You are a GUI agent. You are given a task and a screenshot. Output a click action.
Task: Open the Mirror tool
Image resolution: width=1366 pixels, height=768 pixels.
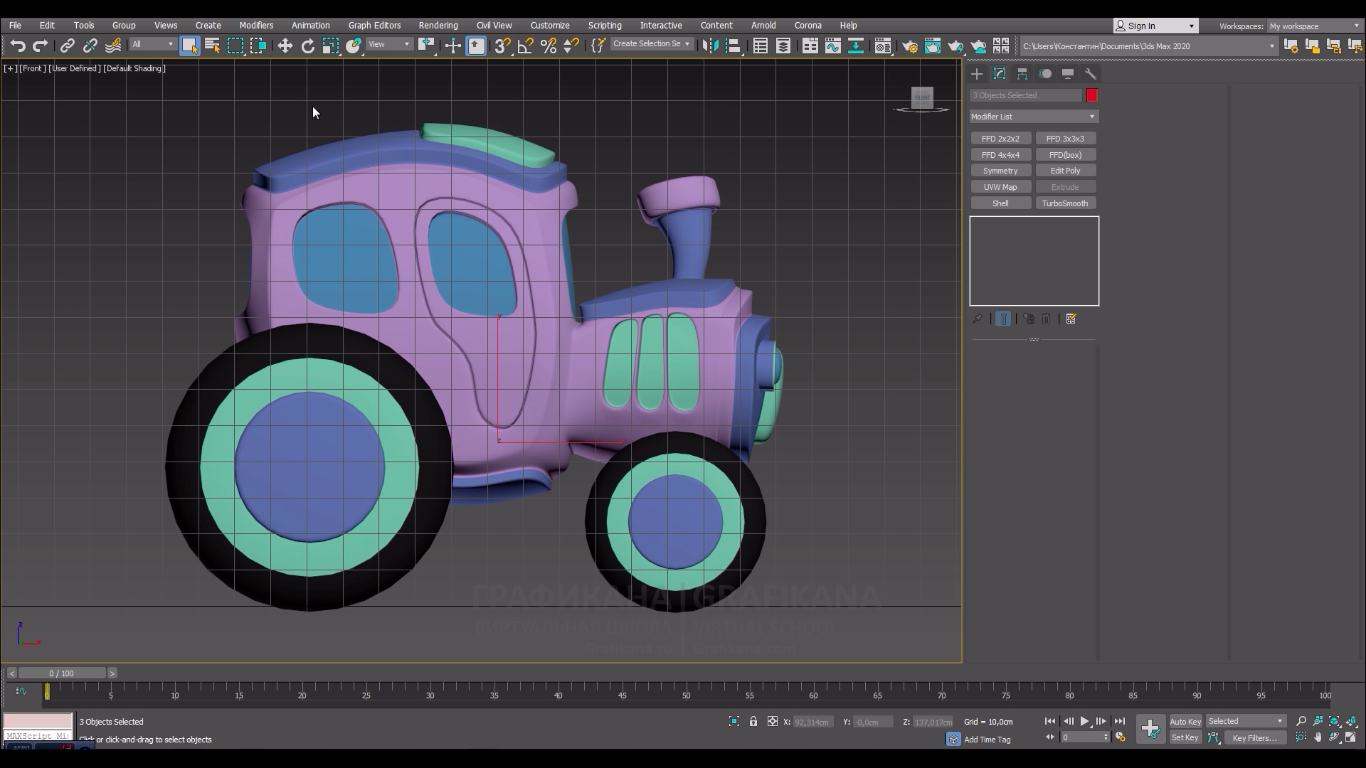pyautogui.click(x=711, y=46)
